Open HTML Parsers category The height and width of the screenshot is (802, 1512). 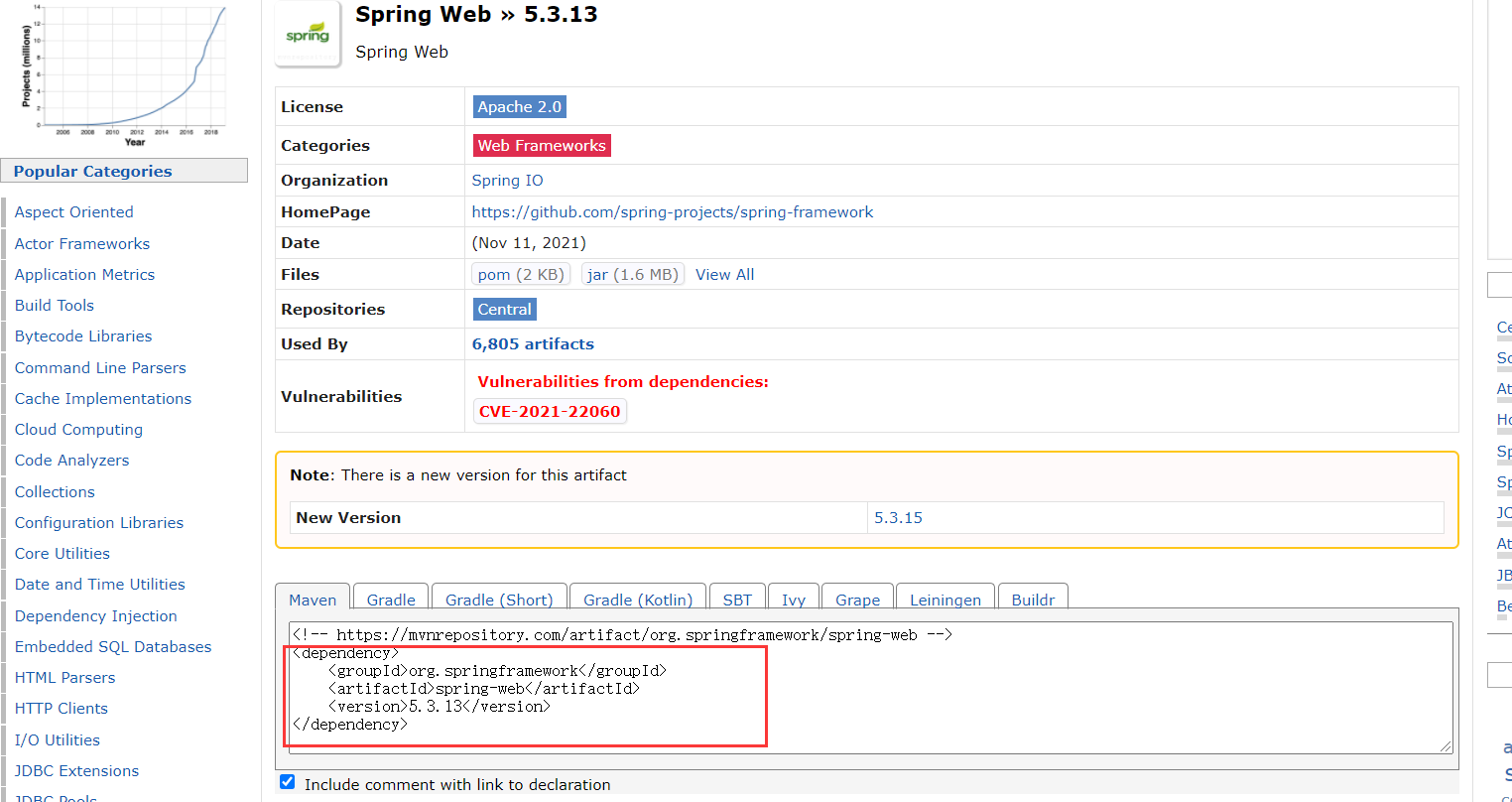coord(64,678)
